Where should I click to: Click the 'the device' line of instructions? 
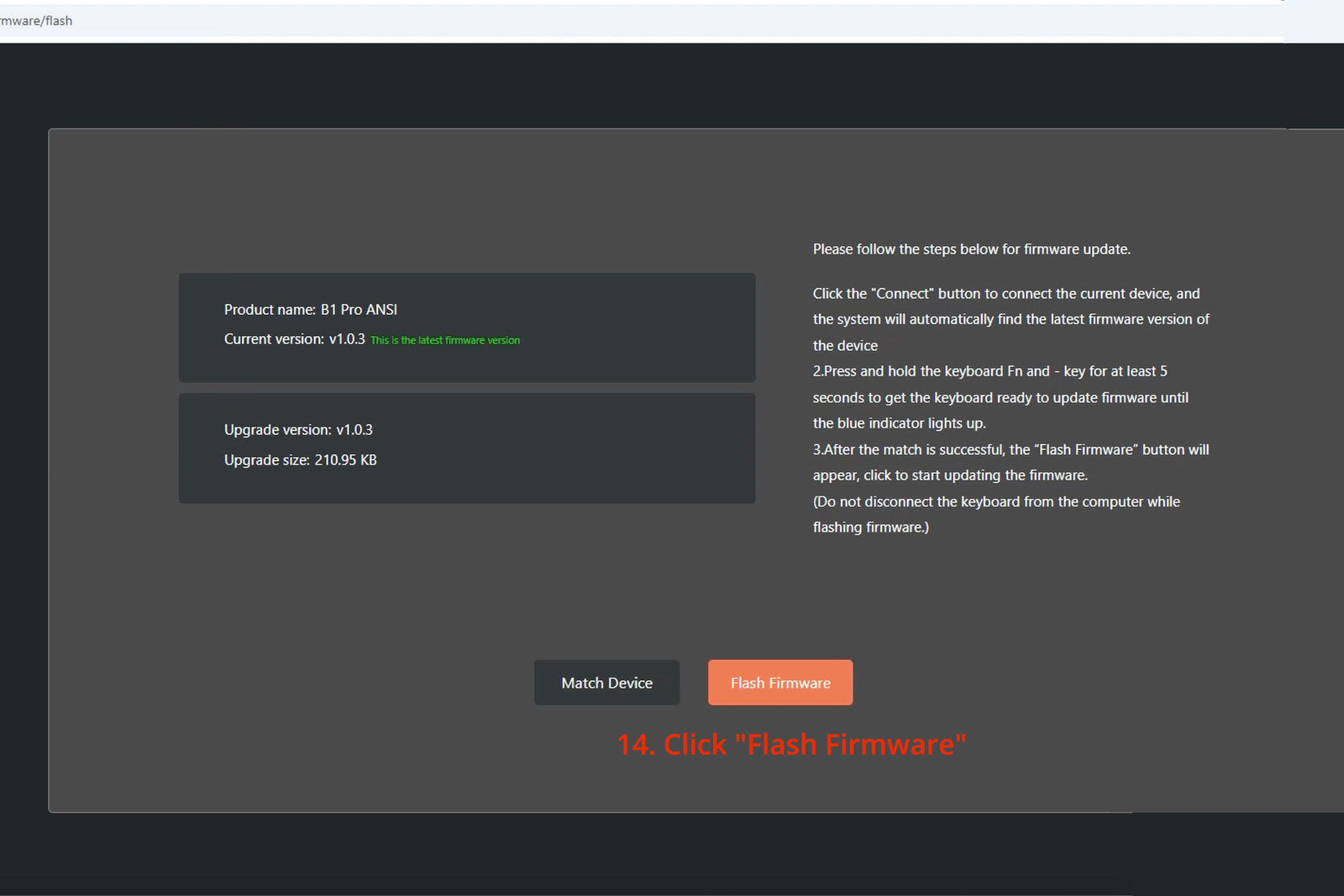point(845,346)
